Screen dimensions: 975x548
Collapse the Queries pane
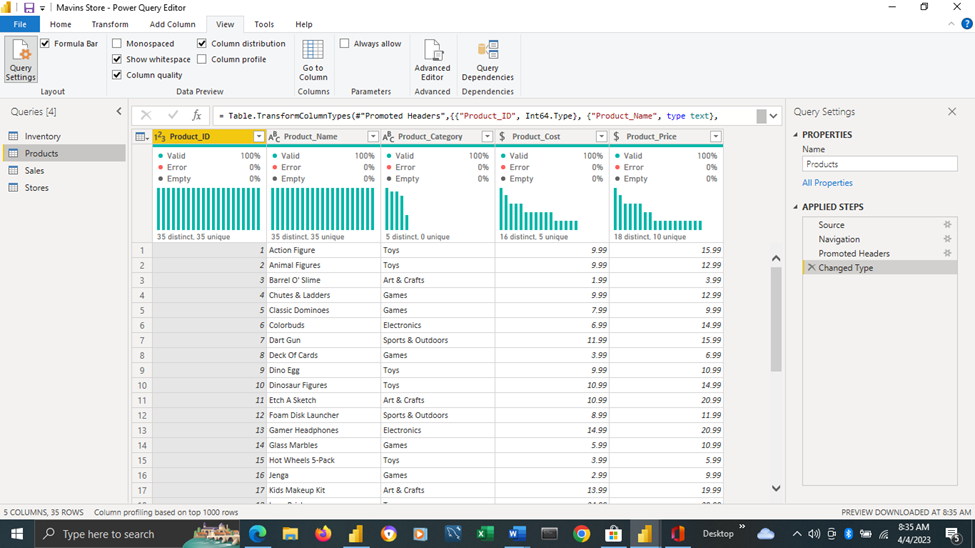(119, 111)
